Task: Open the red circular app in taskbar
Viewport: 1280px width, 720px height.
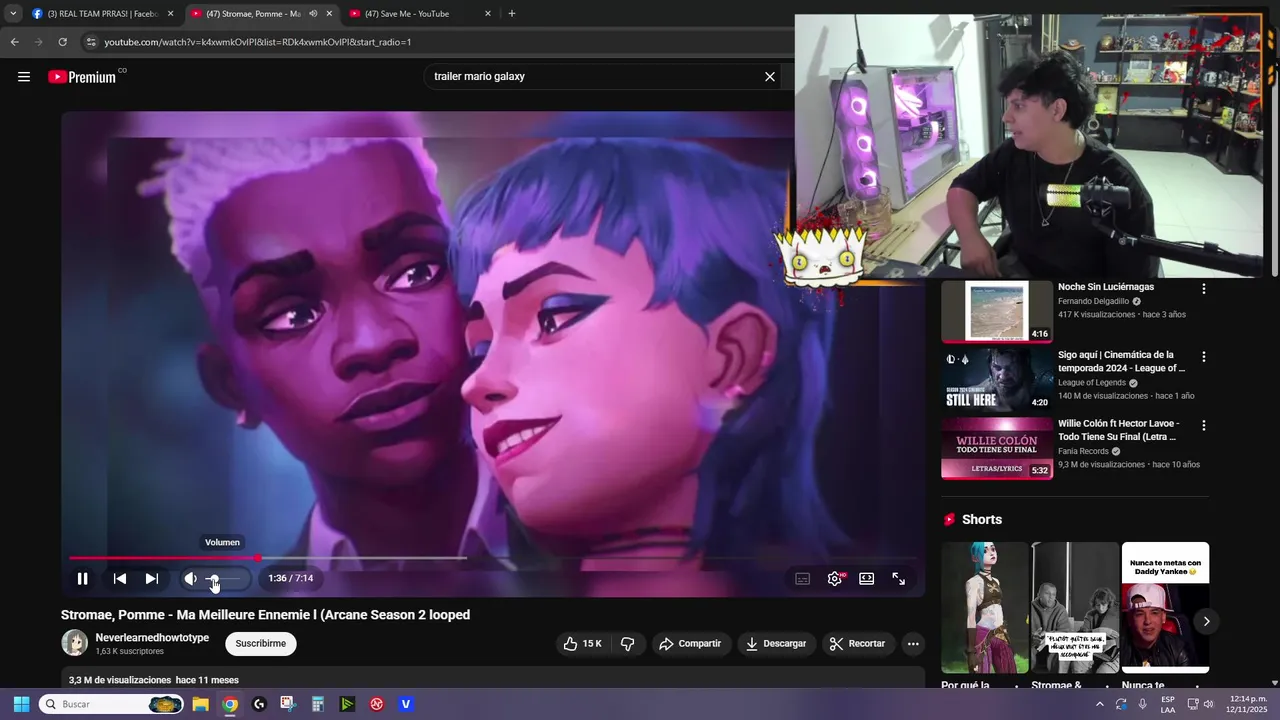Action: pos(377,704)
